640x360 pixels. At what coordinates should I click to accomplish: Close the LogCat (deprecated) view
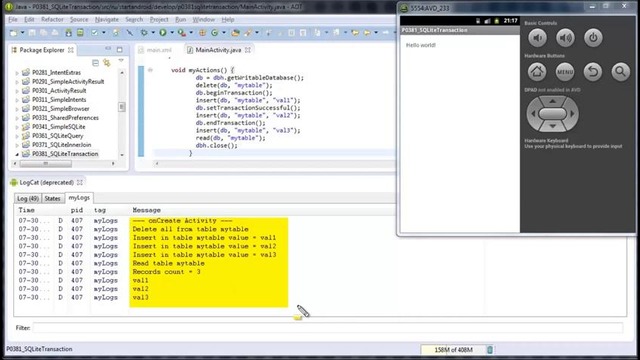pos(80,182)
